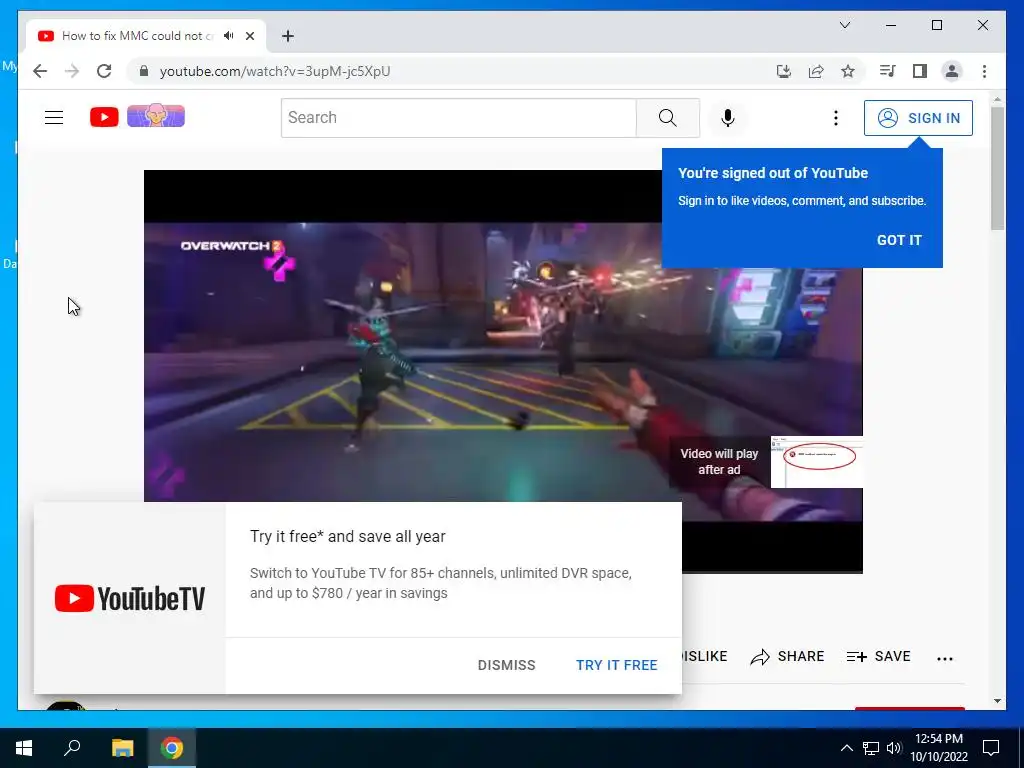This screenshot has height=768, width=1024.
Task: Open the Windows Start menu
Action: pos(24,748)
